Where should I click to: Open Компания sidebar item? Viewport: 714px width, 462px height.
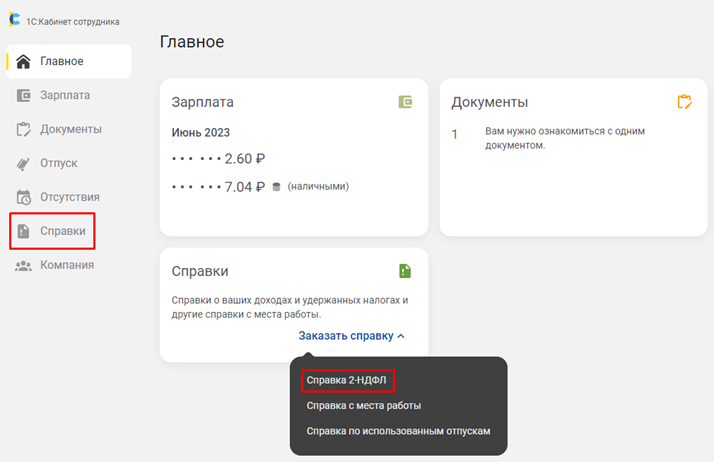click(69, 265)
